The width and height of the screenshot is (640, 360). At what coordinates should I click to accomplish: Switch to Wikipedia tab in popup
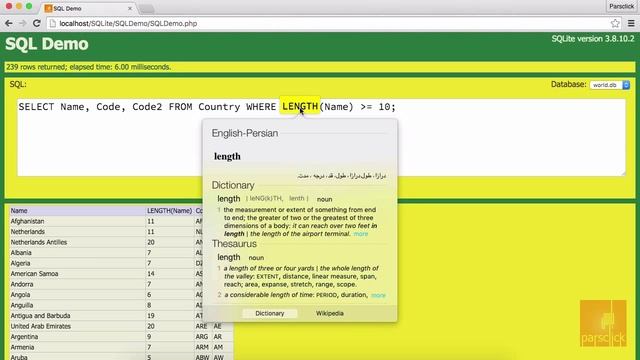pyautogui.click(x=329, y=313)
